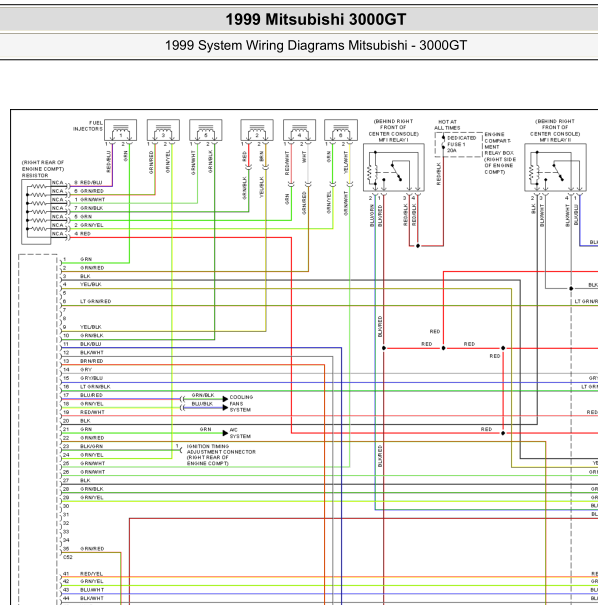Click the 1999 Mitsubishi 3000GT title header
598x605 pixels.
pos(316,19)
